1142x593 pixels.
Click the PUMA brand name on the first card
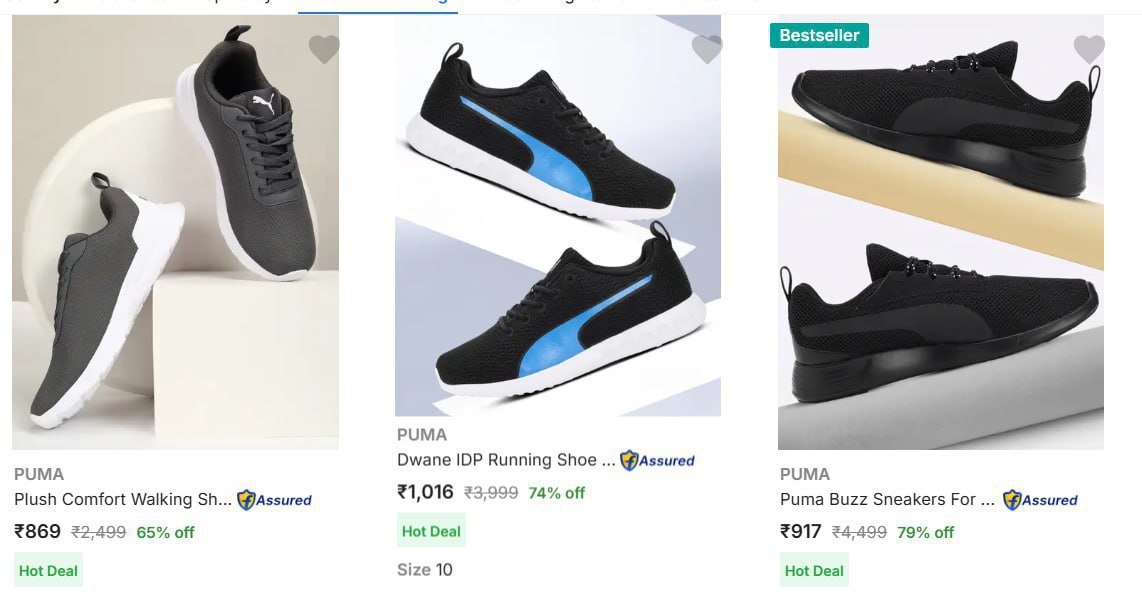tap(37, 473)
